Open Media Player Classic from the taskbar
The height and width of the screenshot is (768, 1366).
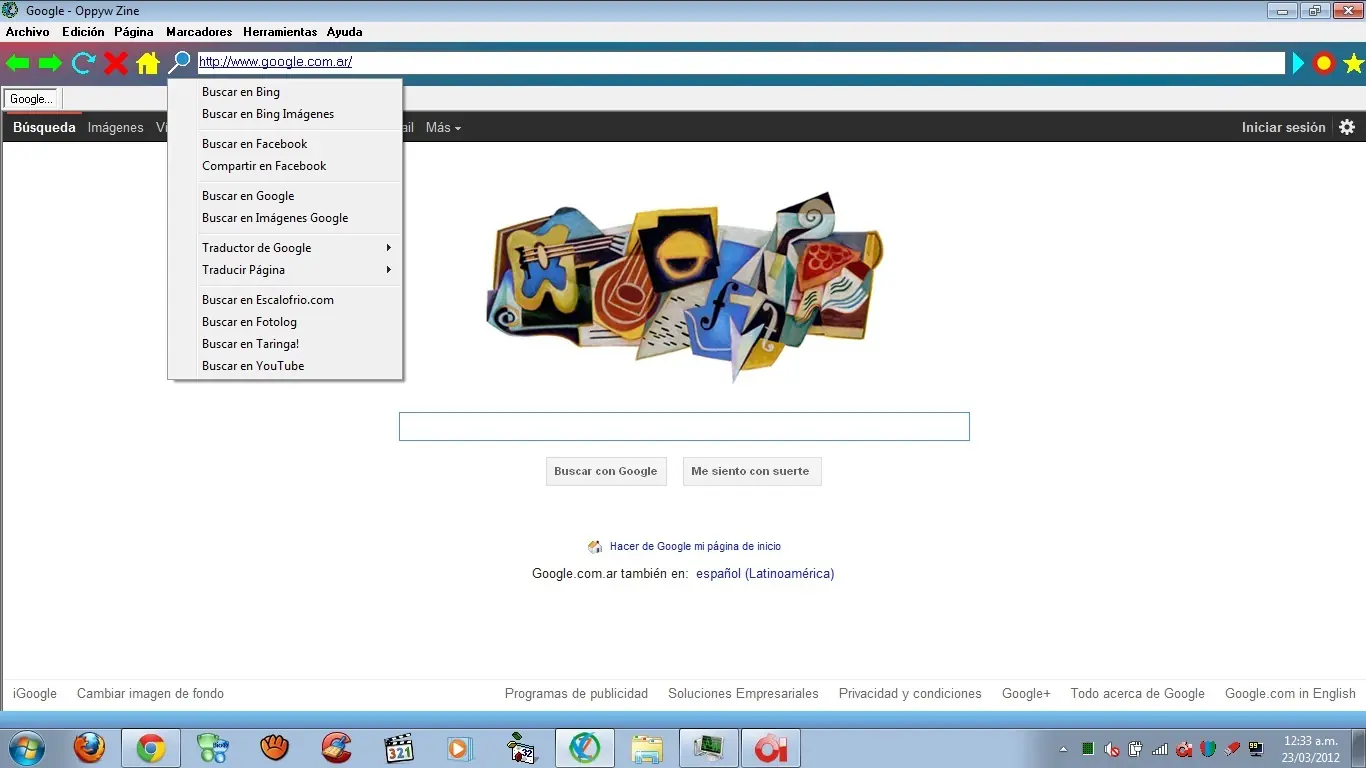pos(399,748)
